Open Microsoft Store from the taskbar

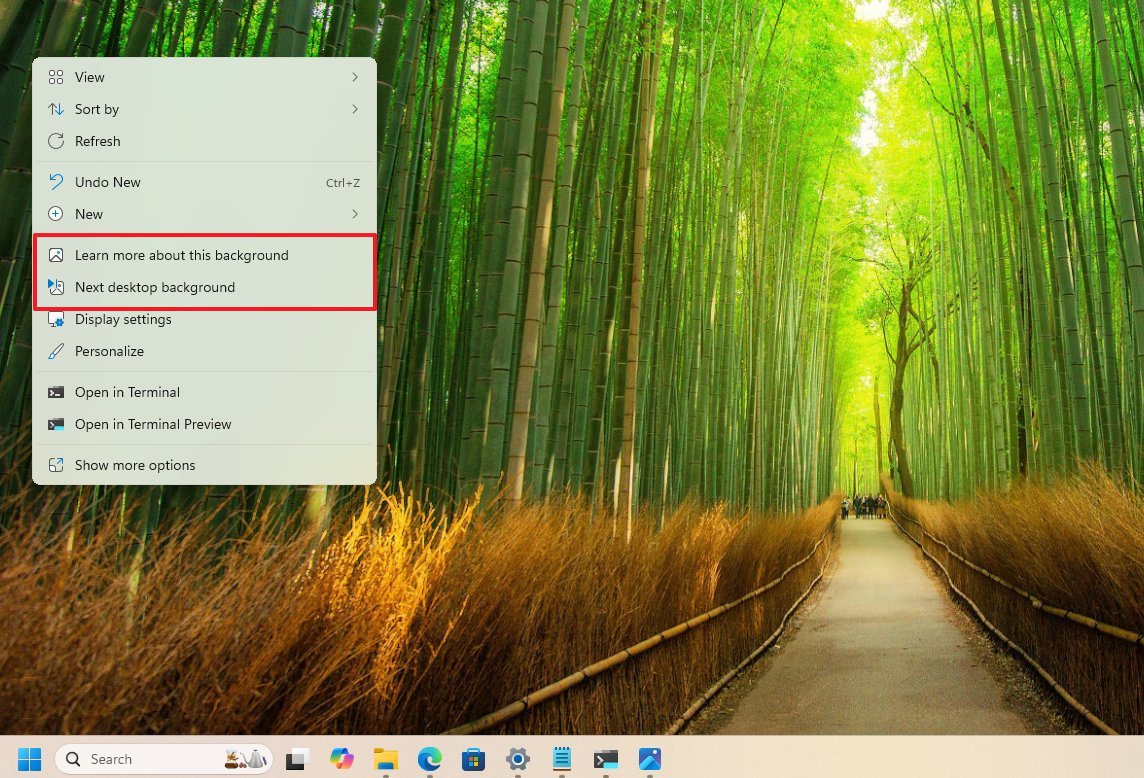473,759
